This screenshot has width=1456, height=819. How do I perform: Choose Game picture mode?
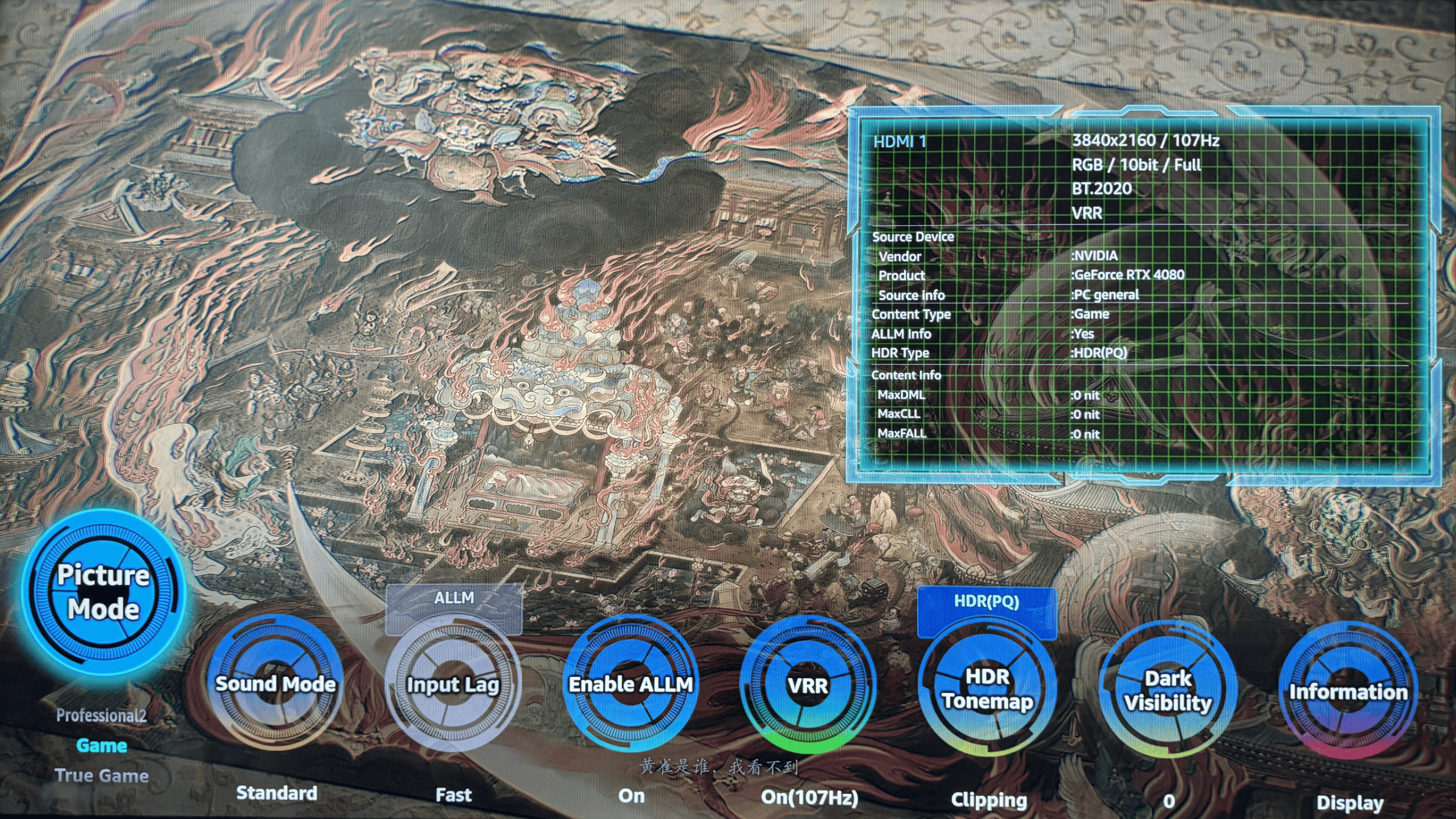(x=102, y=746)
